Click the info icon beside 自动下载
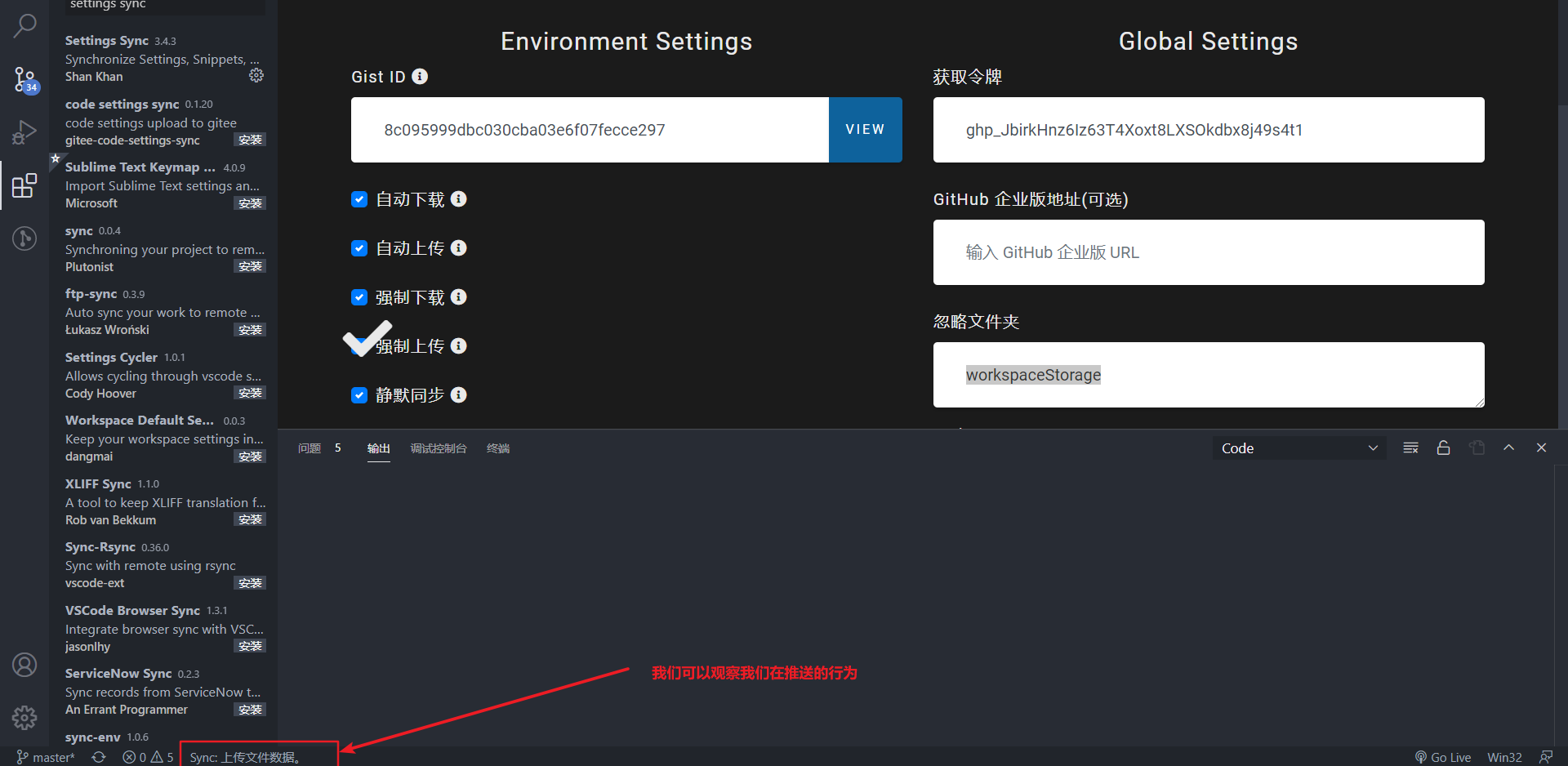This screenshot has height=766, width=1568. tap(459, 198)
